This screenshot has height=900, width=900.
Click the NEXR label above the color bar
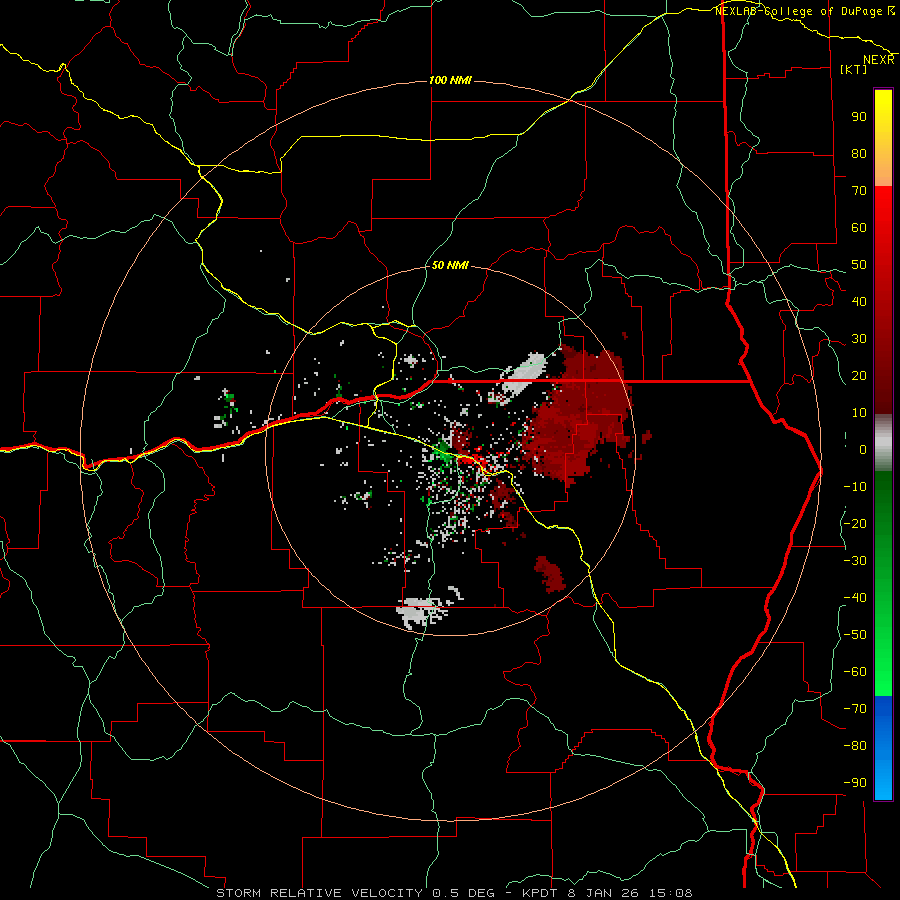pyautogui.click(x=879, y=60)
